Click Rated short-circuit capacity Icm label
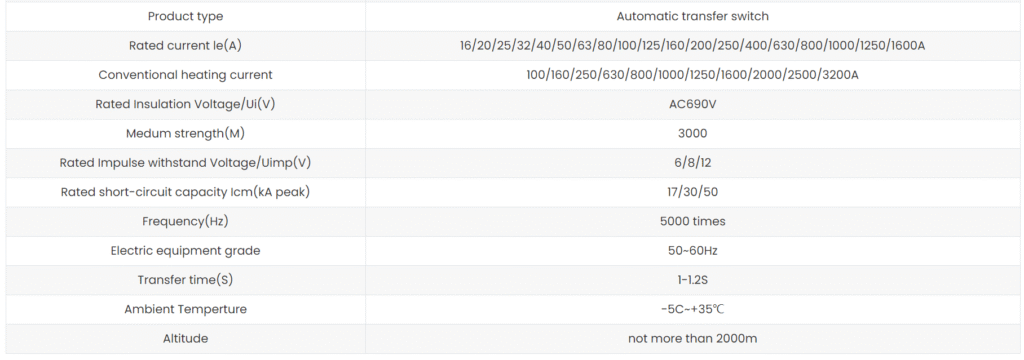The image size is (1024, 360). (x=185, y=192)
